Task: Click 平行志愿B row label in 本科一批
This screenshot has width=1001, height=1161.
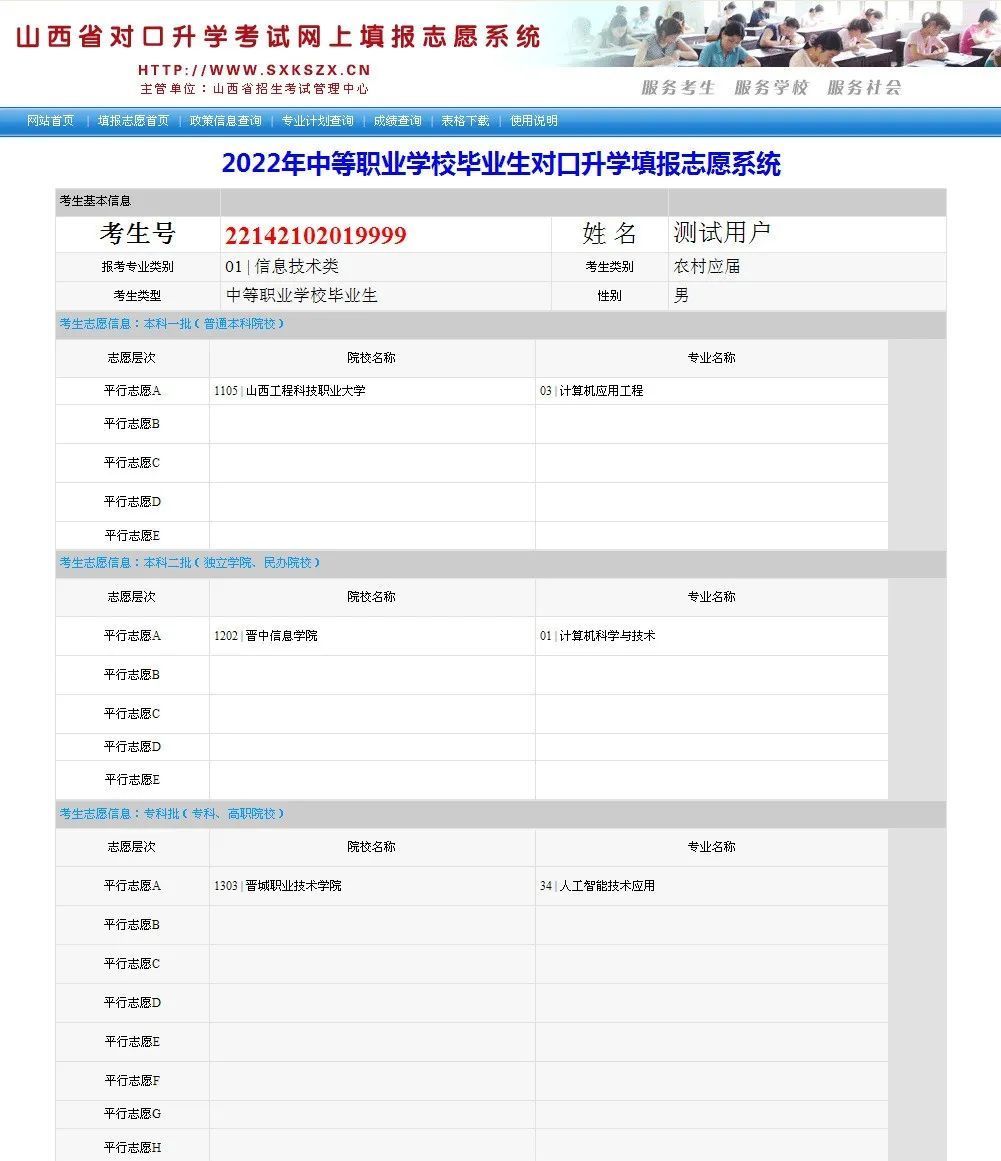Action: click(x=132, y=424)
